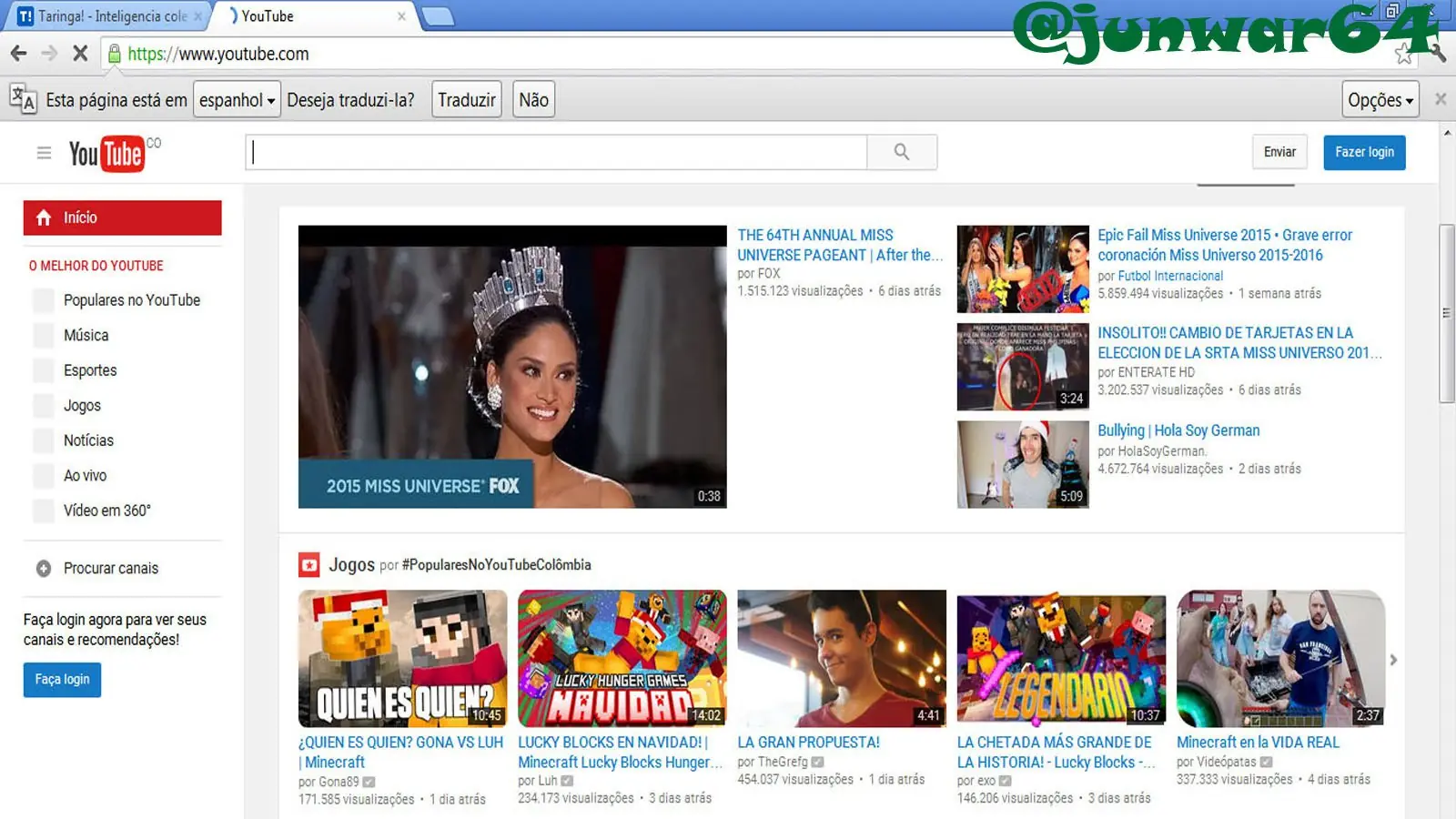Click the Faça login button in the sidebar
This screenshot has width=1456, height=819.
(62, 680)
